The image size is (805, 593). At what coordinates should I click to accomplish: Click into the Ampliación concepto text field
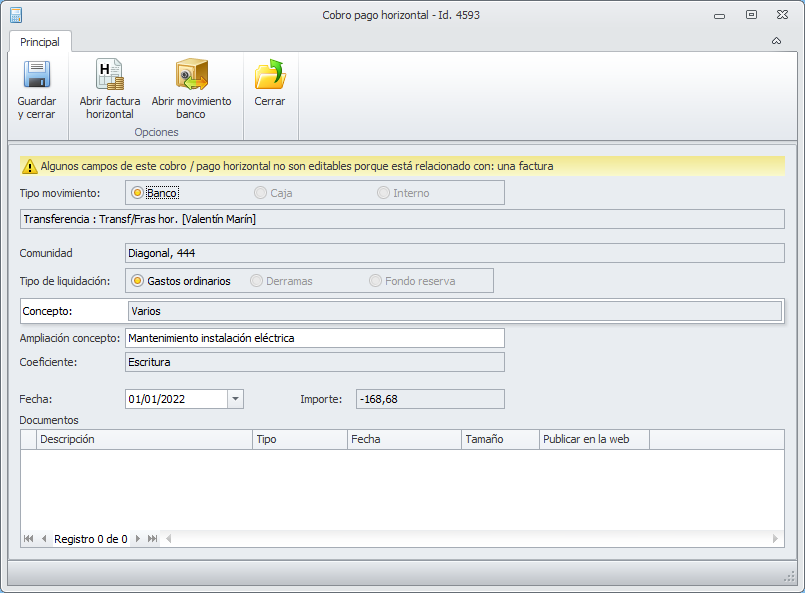pyautogui.click(x=314, y=338)
